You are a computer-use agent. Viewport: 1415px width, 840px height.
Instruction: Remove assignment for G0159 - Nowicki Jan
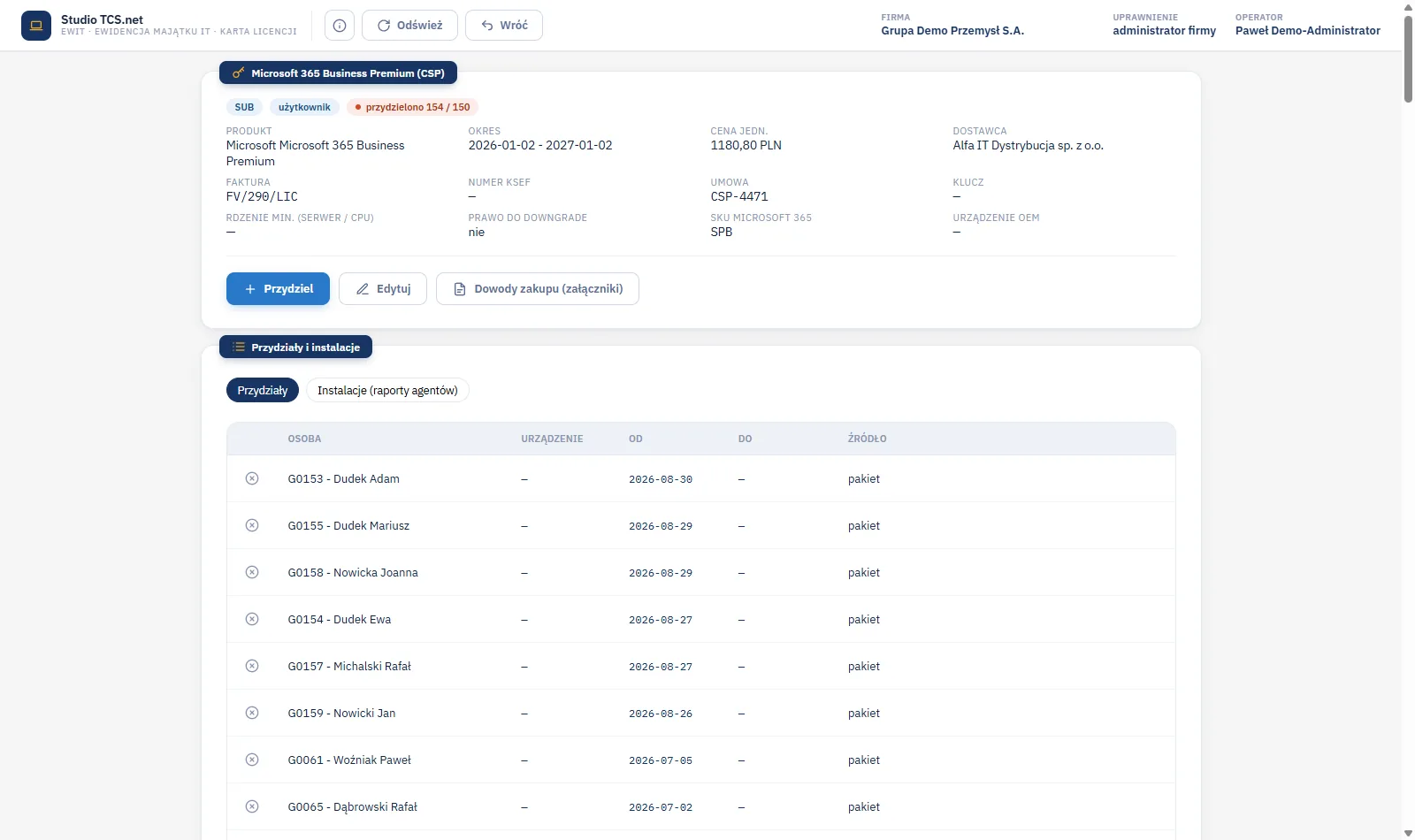pos(252,713)
